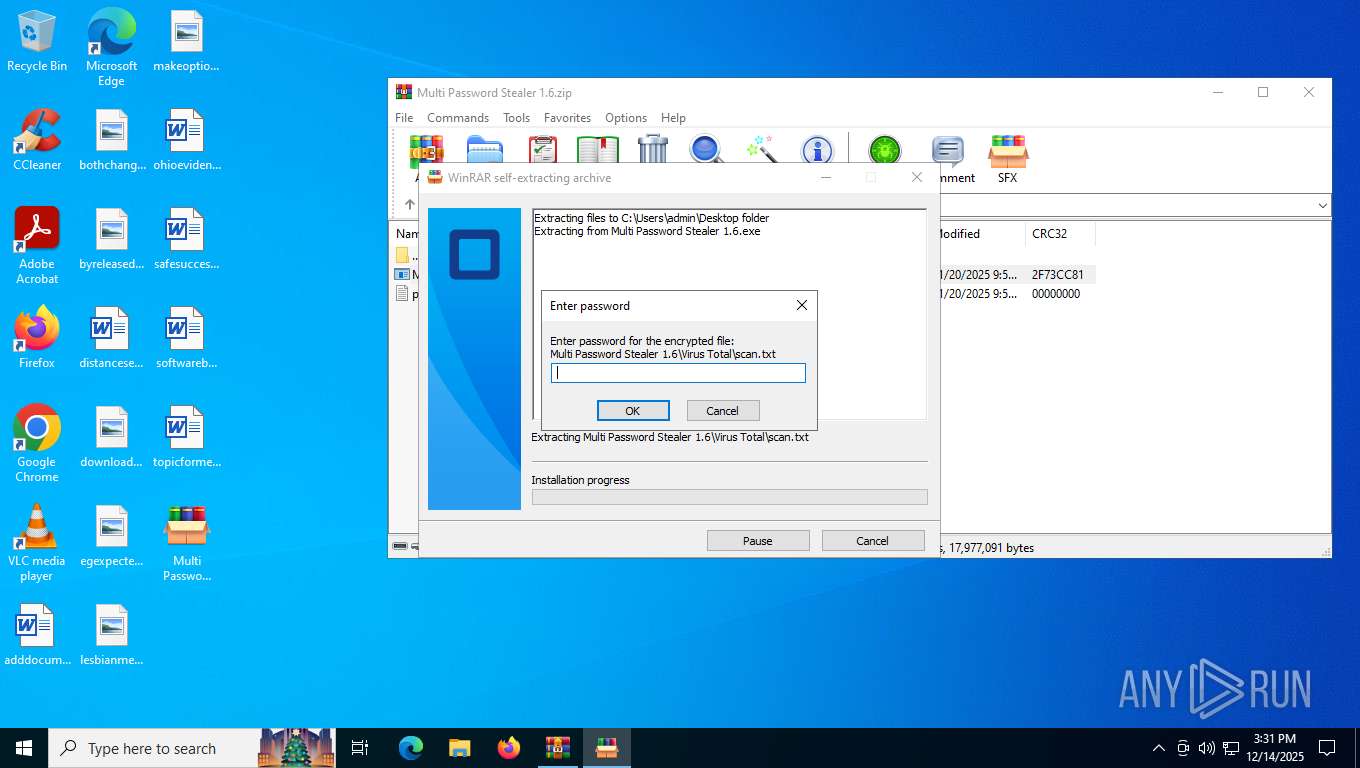
Task: Click the VirusScan toolbar icon in WinRAR
Action: coord(884,150)
